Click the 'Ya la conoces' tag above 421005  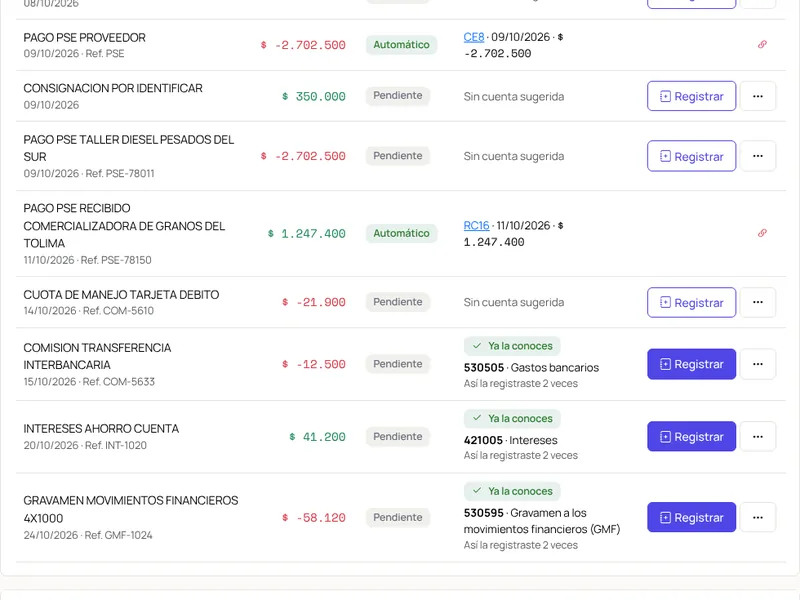pyautogui.click(x=512, y=418)
